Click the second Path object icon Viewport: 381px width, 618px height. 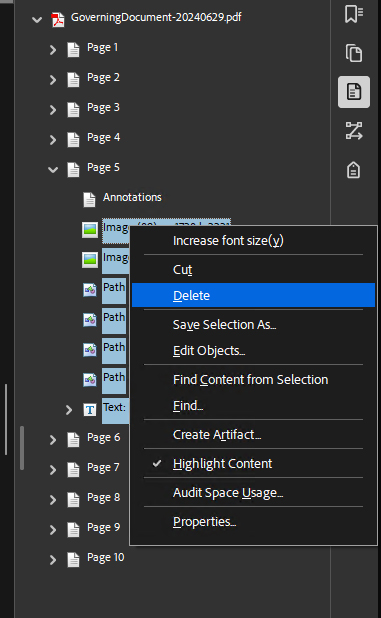click(90, 320)
